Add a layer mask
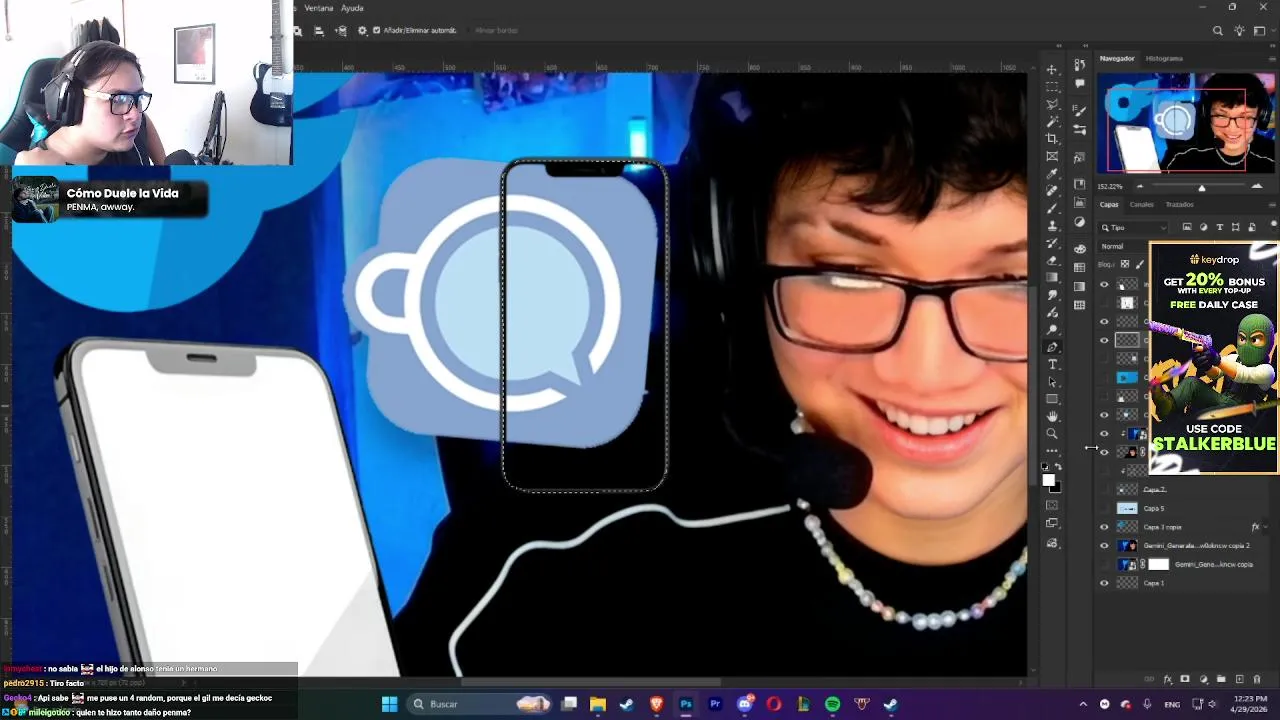This screenshot has width=1280, height=720. pyautogui.click(x=1185, y=679)
